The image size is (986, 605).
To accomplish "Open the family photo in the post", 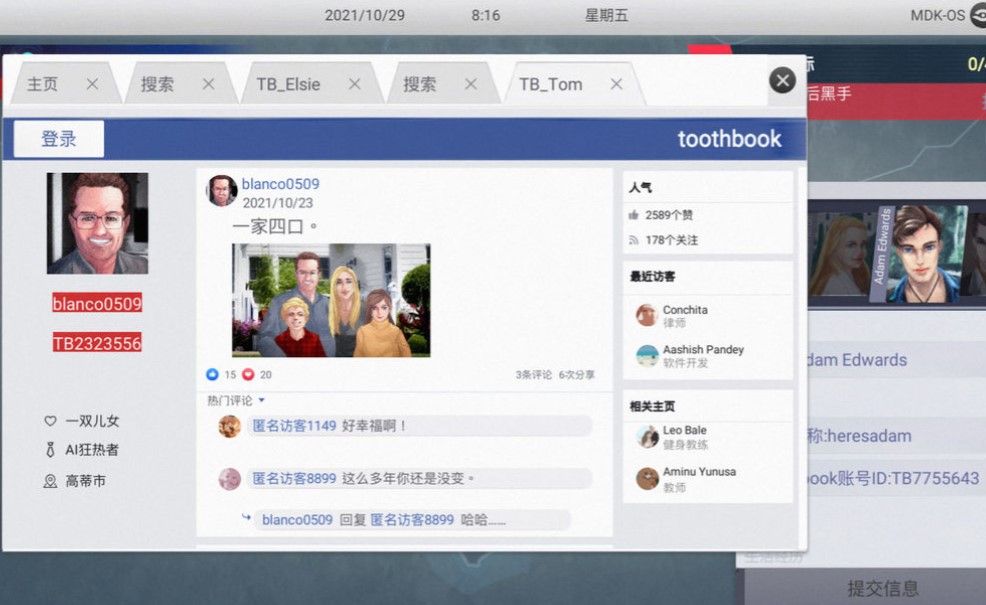I will click(331, 300).
